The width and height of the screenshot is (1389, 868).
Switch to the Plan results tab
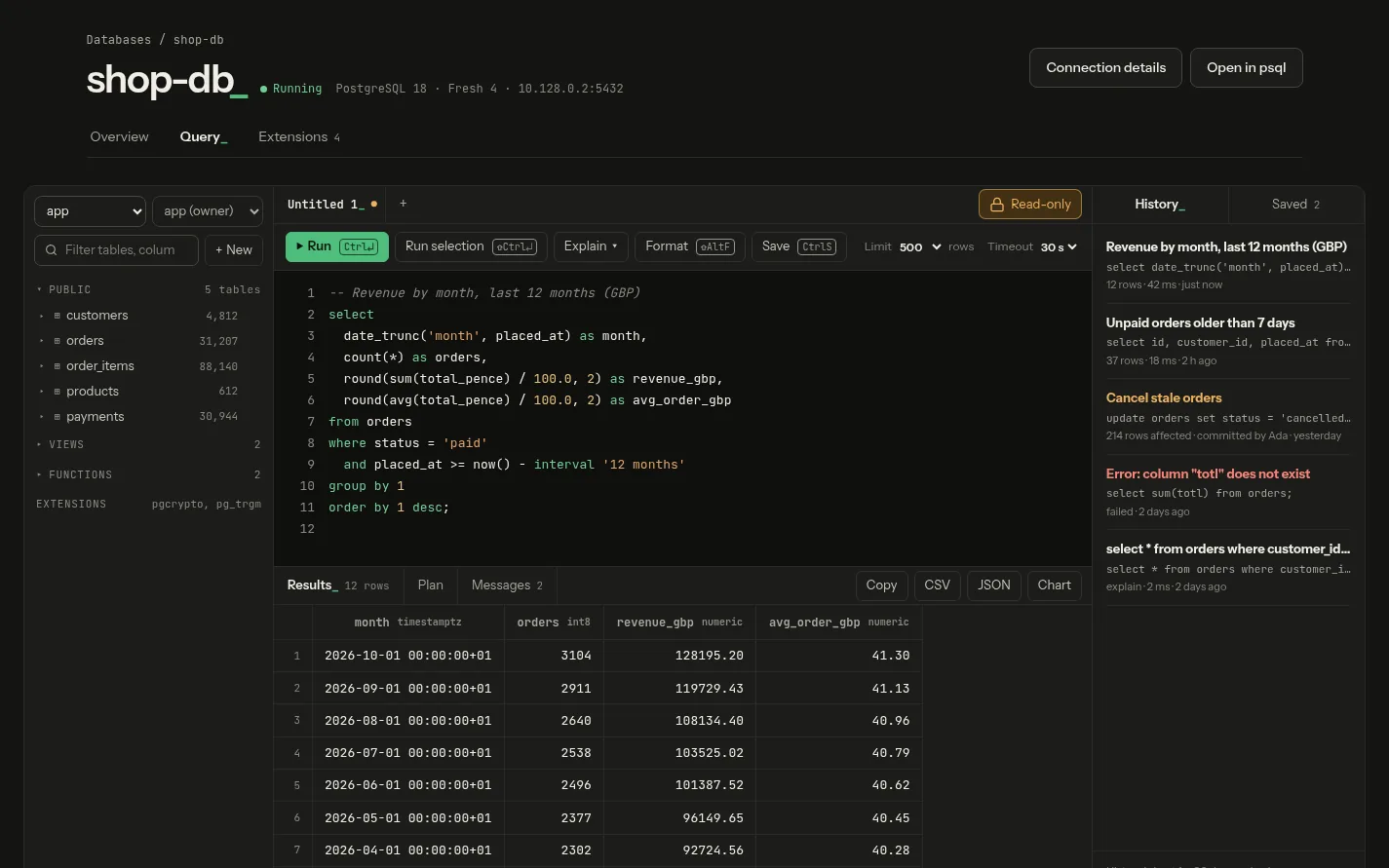click(431, 585)
